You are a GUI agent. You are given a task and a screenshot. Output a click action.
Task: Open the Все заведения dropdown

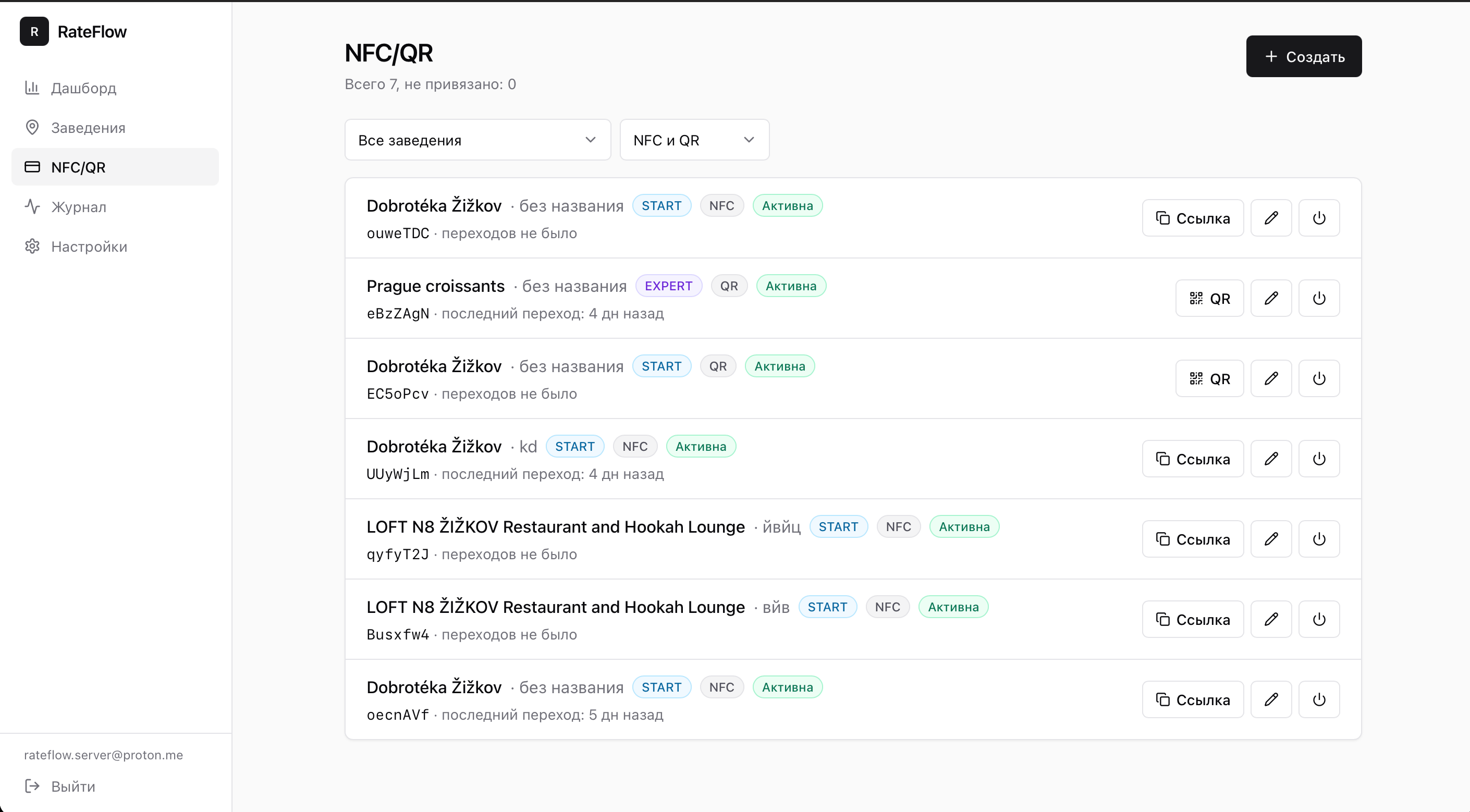(x=477, y=140)
